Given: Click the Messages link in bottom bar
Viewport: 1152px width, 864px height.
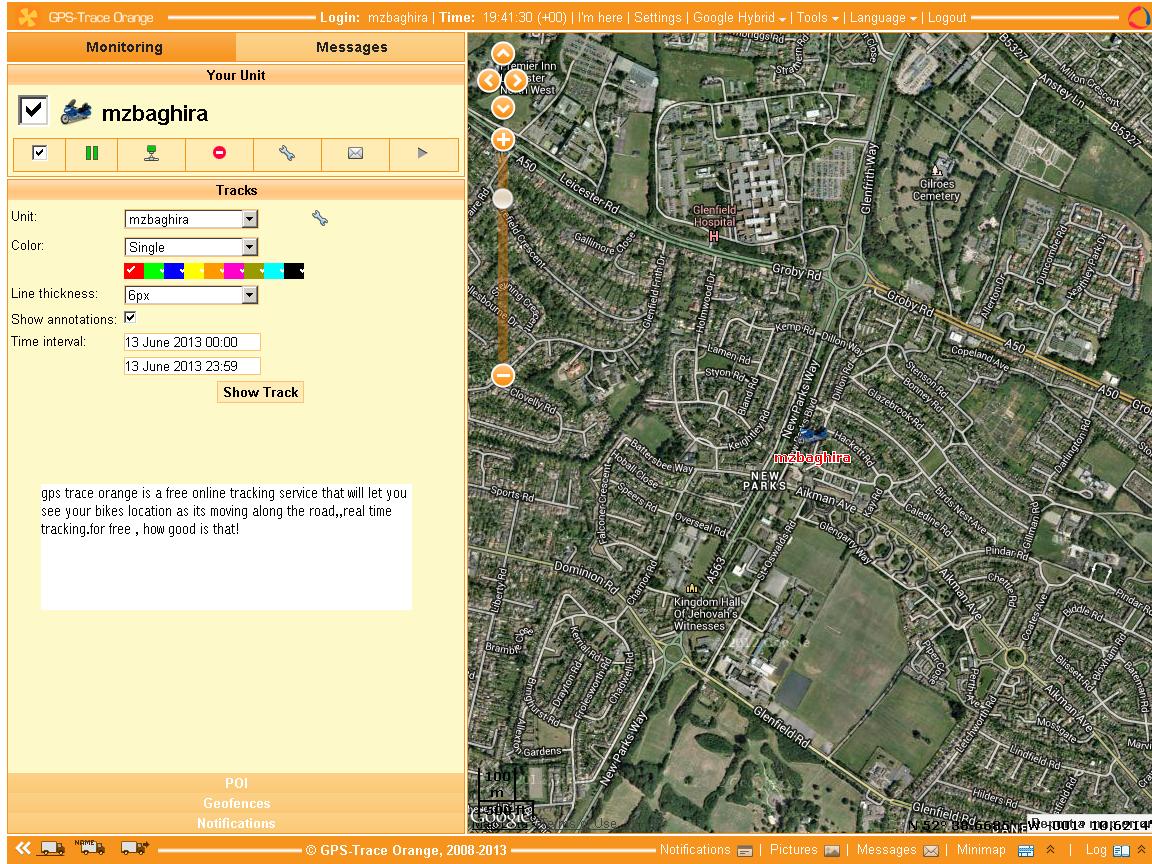Looking at the screenshot, I should click(x=887, y=849).
